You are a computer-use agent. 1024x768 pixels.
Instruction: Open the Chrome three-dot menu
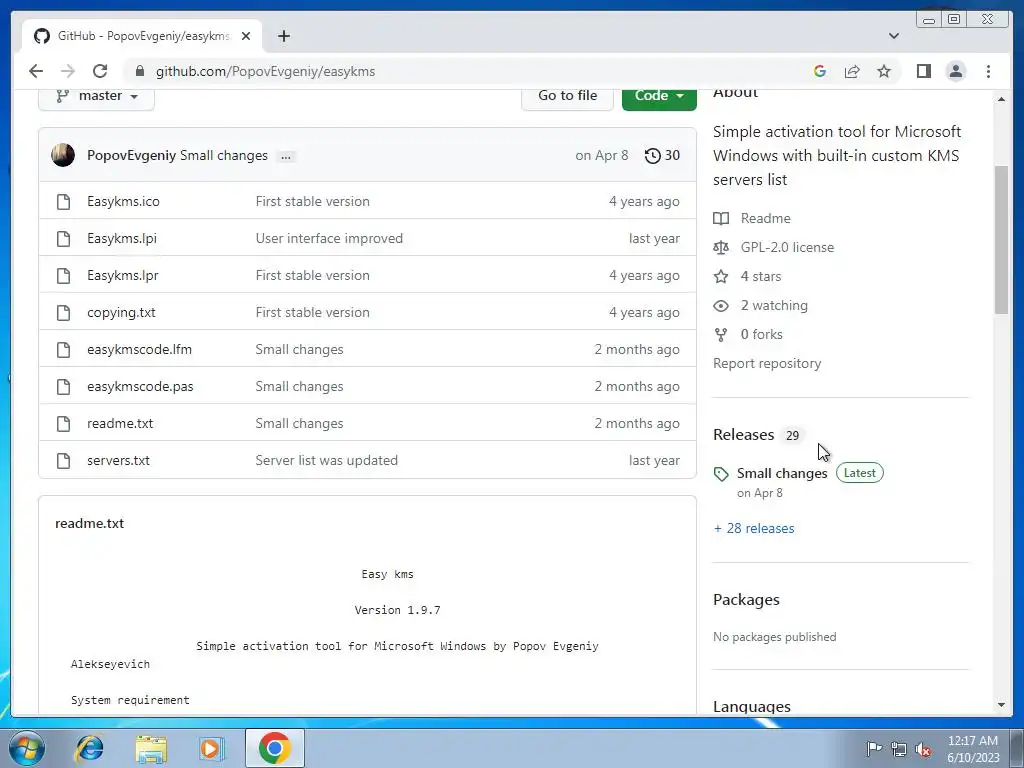988,71
